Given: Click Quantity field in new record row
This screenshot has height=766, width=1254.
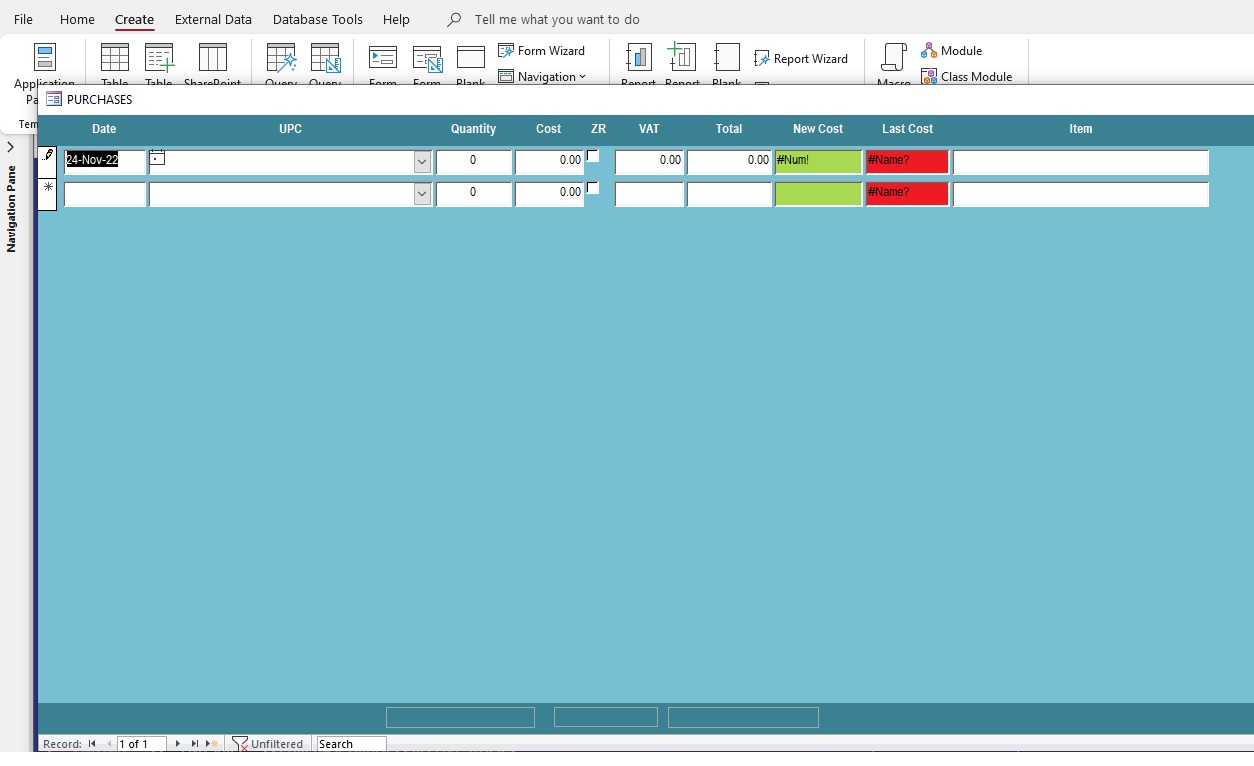Looking at the screenshot, I should tap(474, 194).
